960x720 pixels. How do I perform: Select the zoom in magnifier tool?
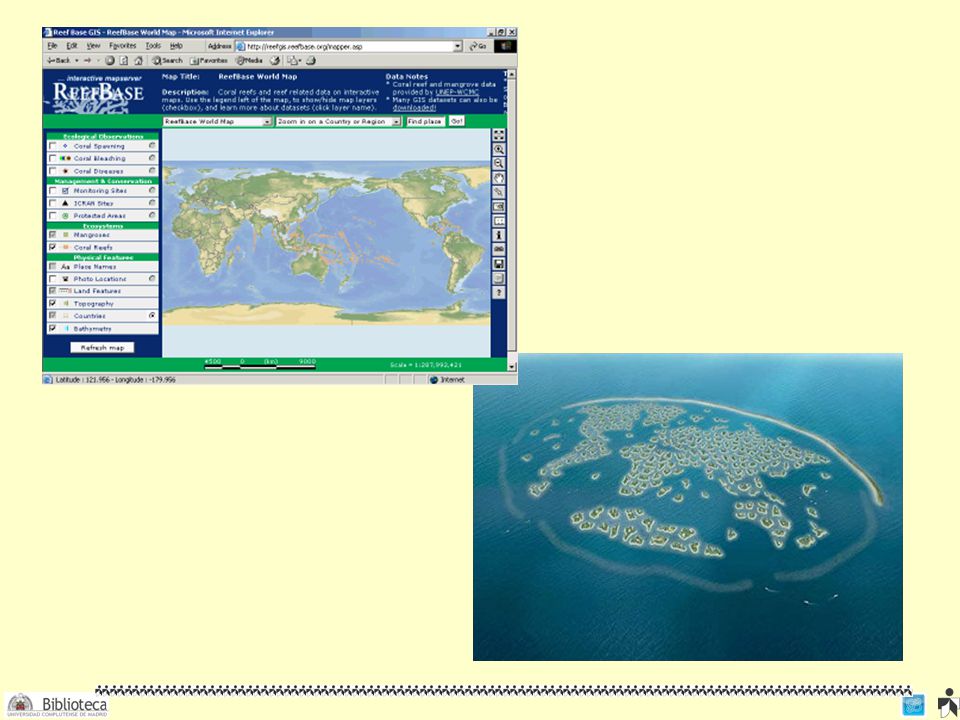point(499,149)
